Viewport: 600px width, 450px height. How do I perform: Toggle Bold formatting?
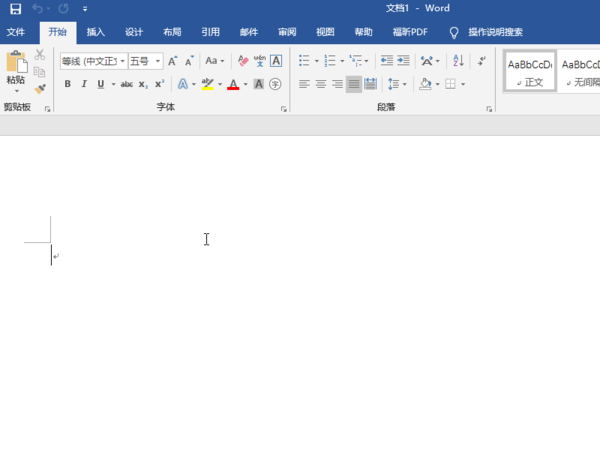pos(68,84)
